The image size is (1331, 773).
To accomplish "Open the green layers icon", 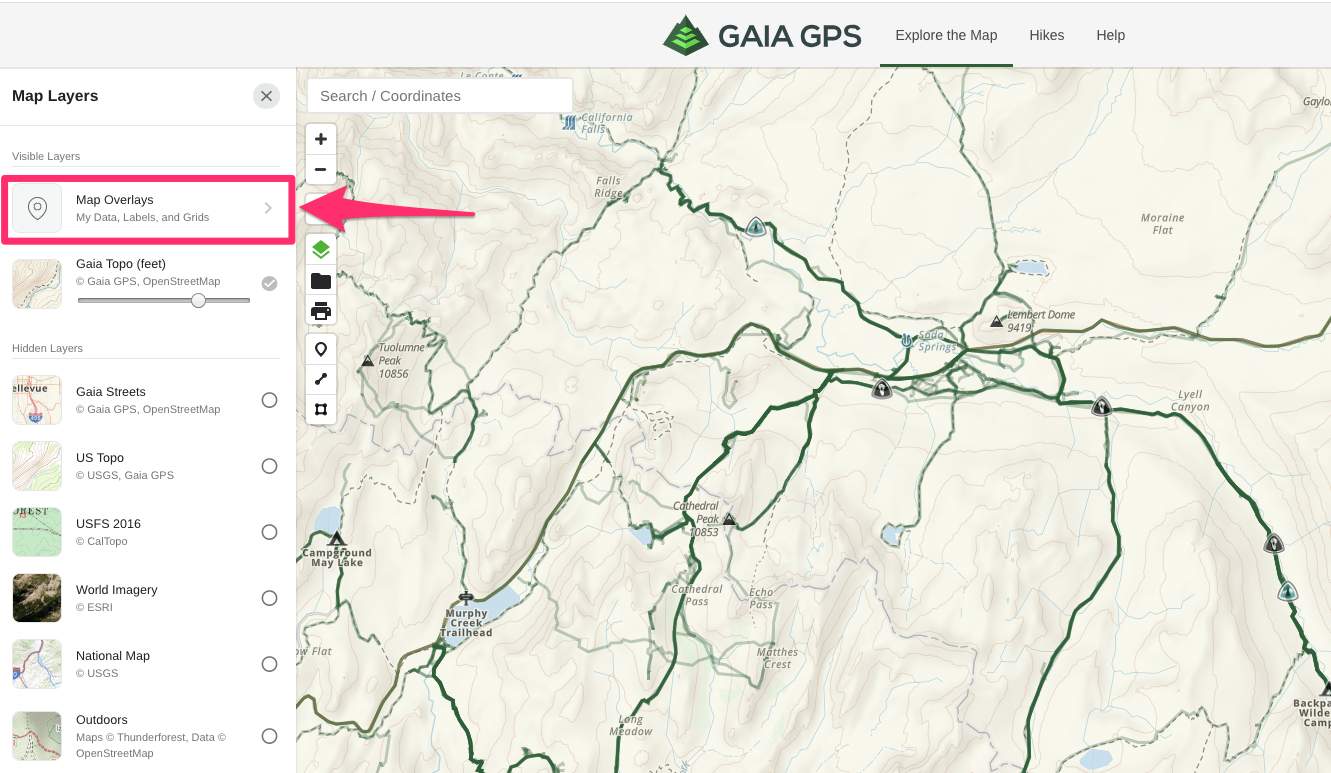I will (x=321, y=250).
